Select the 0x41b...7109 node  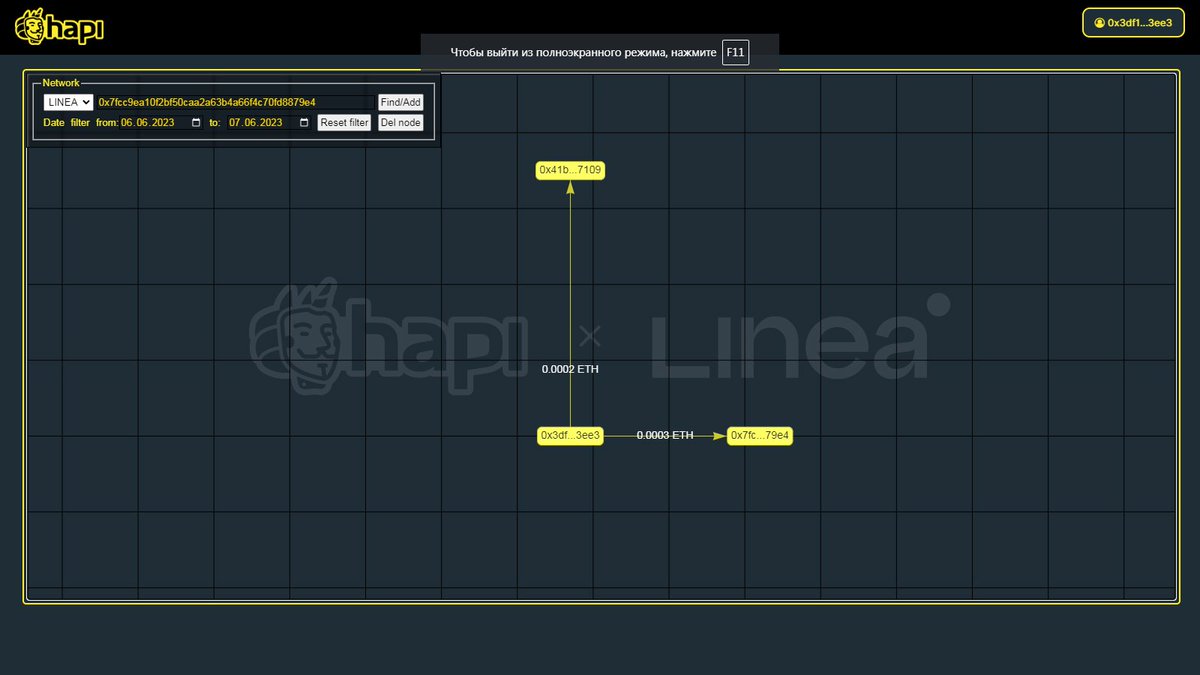click(x=570, y=170)
